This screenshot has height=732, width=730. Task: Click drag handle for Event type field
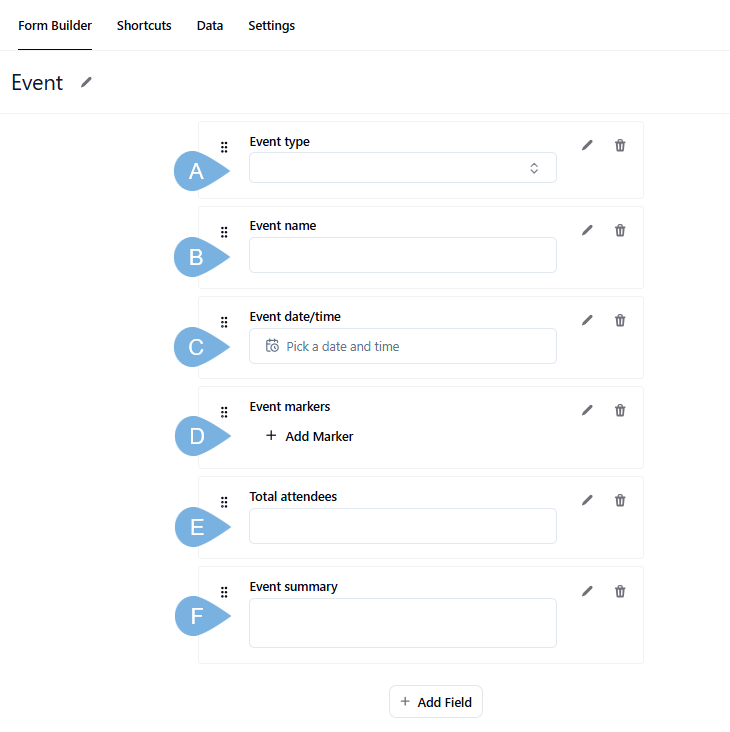tap(224, 147)
